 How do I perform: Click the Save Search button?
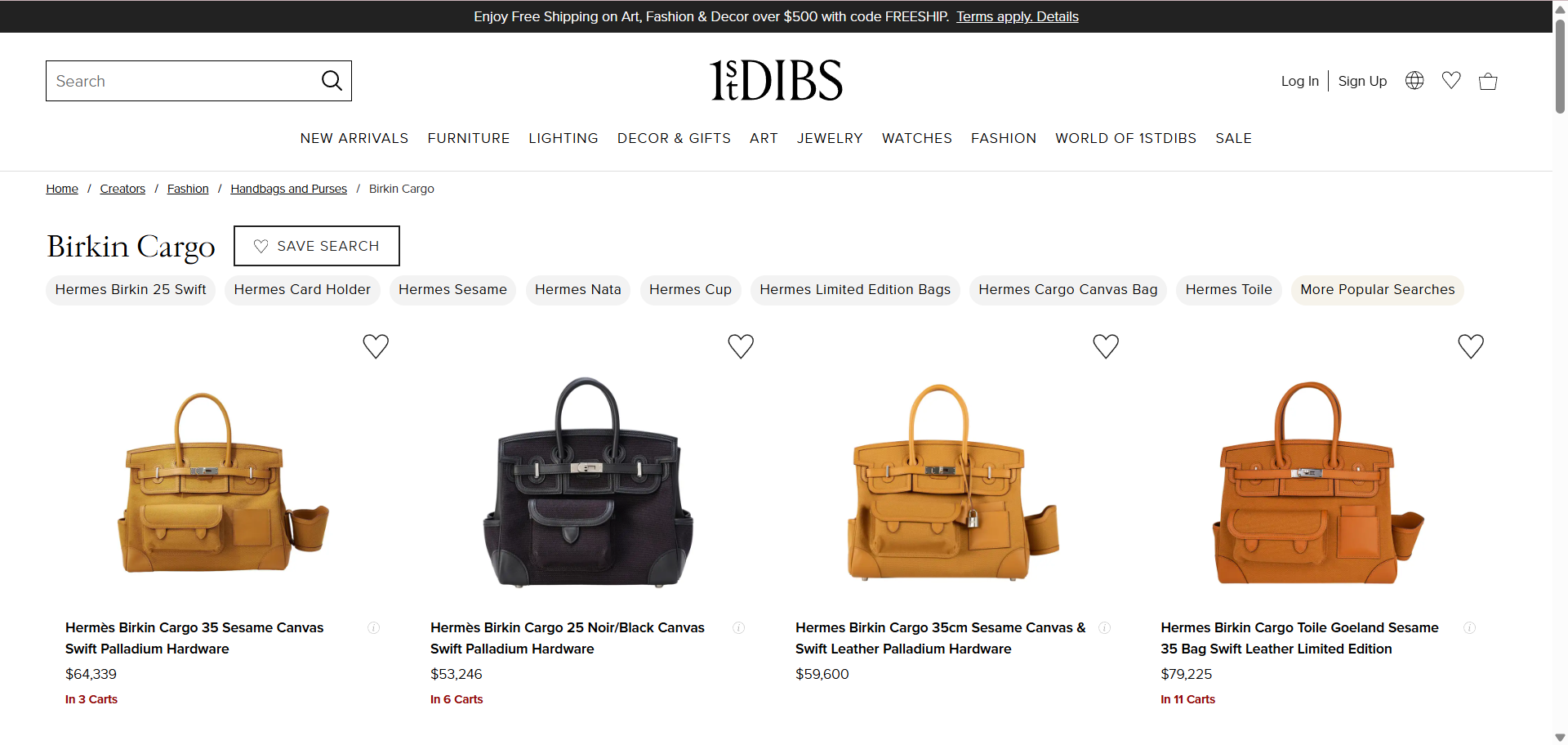(x=317, y=246)
